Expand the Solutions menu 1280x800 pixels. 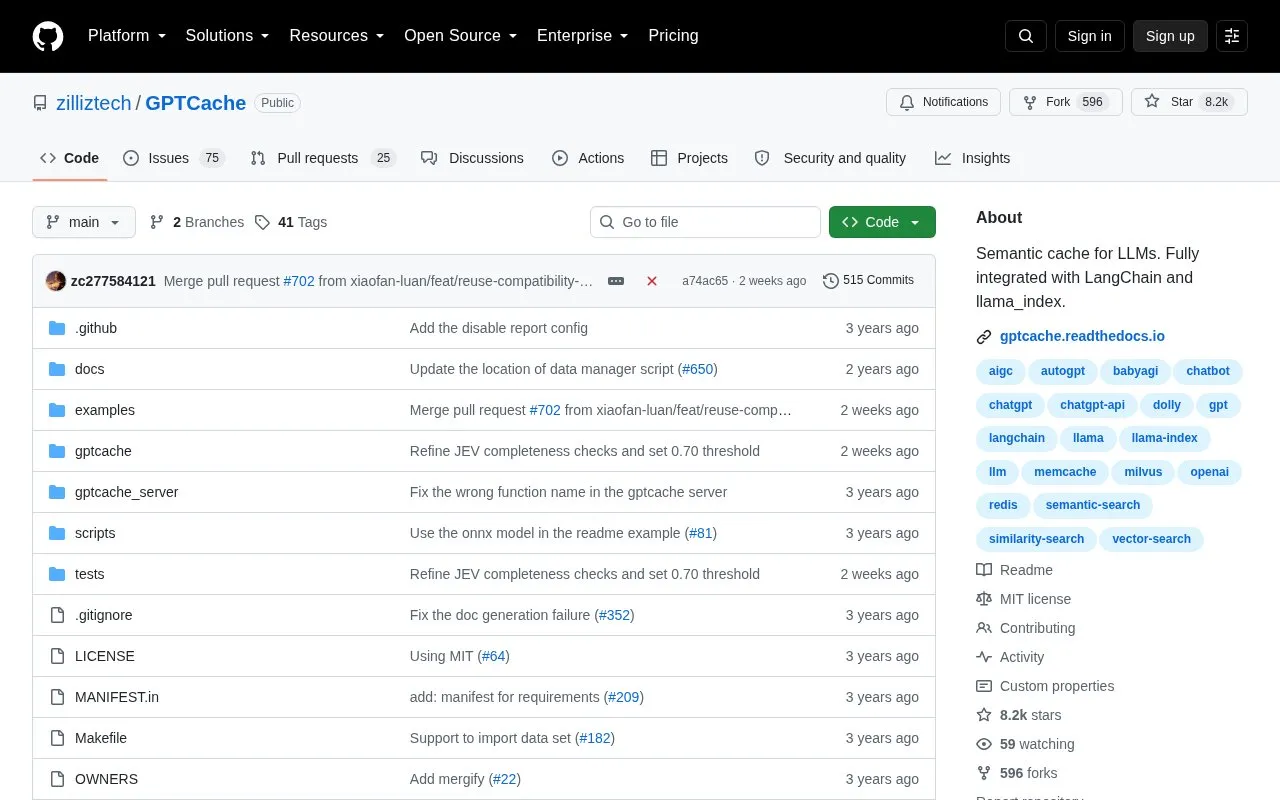click(x=228, y=36)
